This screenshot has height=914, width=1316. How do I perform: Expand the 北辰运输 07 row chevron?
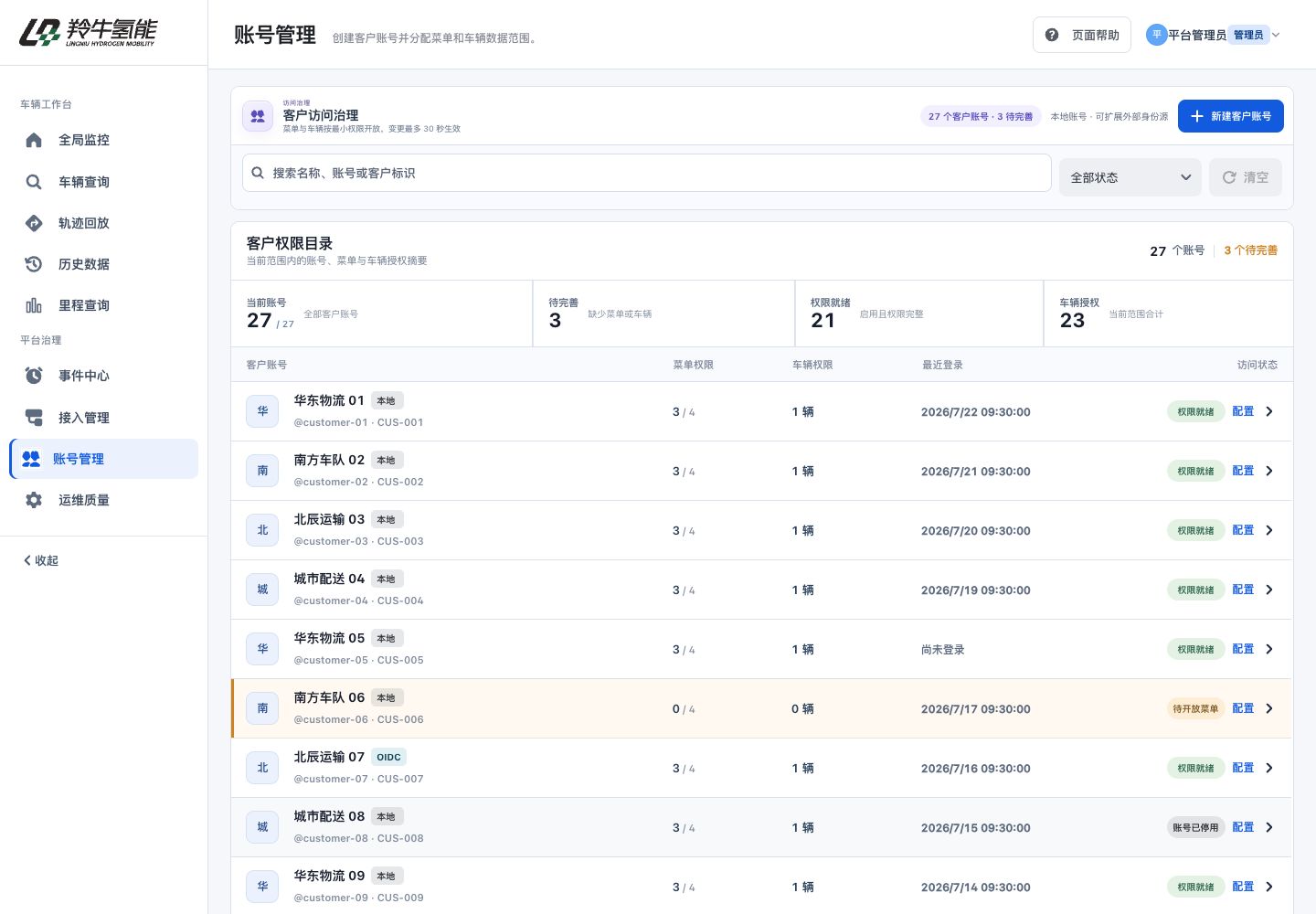tap(1269, 768)
